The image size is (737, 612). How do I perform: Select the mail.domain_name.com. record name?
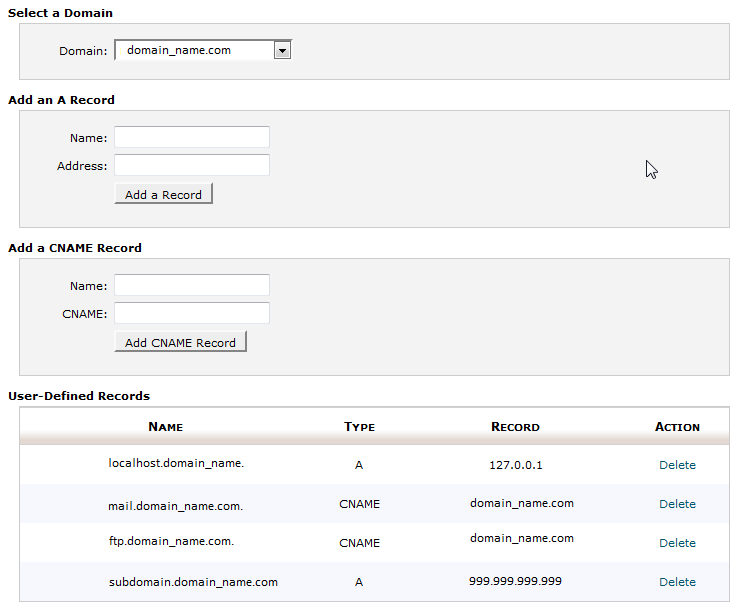(176, 506)
